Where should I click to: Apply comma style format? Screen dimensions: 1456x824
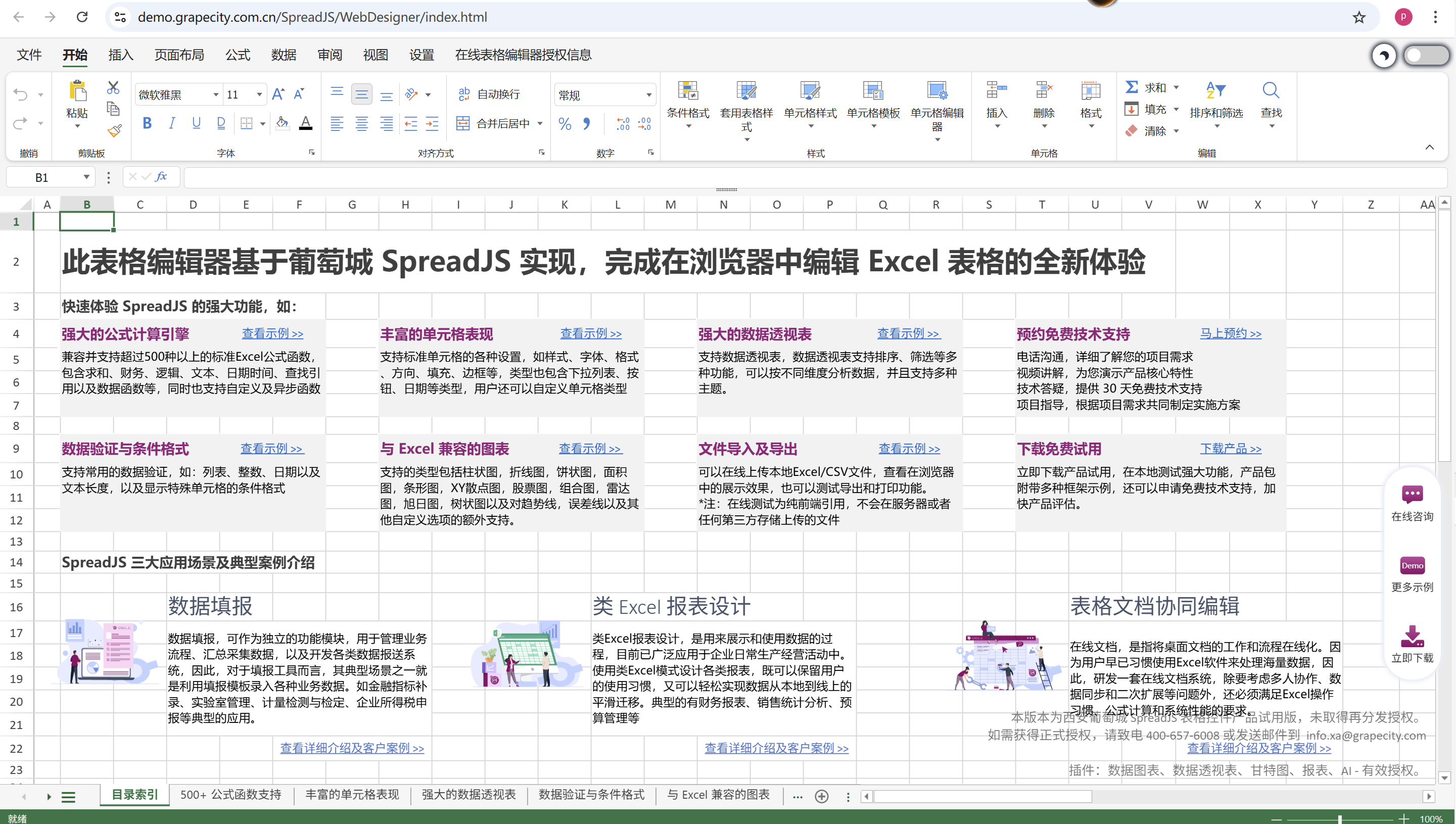tap(586, 123)
